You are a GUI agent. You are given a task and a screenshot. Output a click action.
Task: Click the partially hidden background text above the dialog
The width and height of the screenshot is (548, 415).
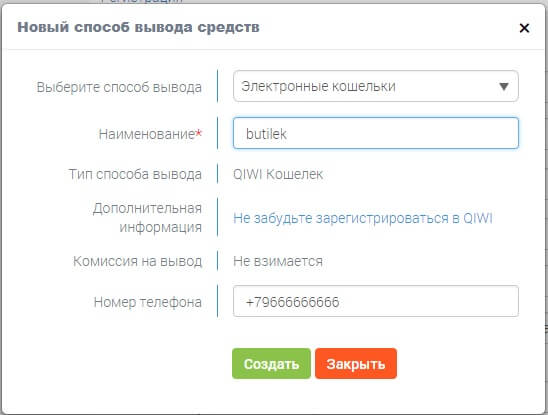142,1
